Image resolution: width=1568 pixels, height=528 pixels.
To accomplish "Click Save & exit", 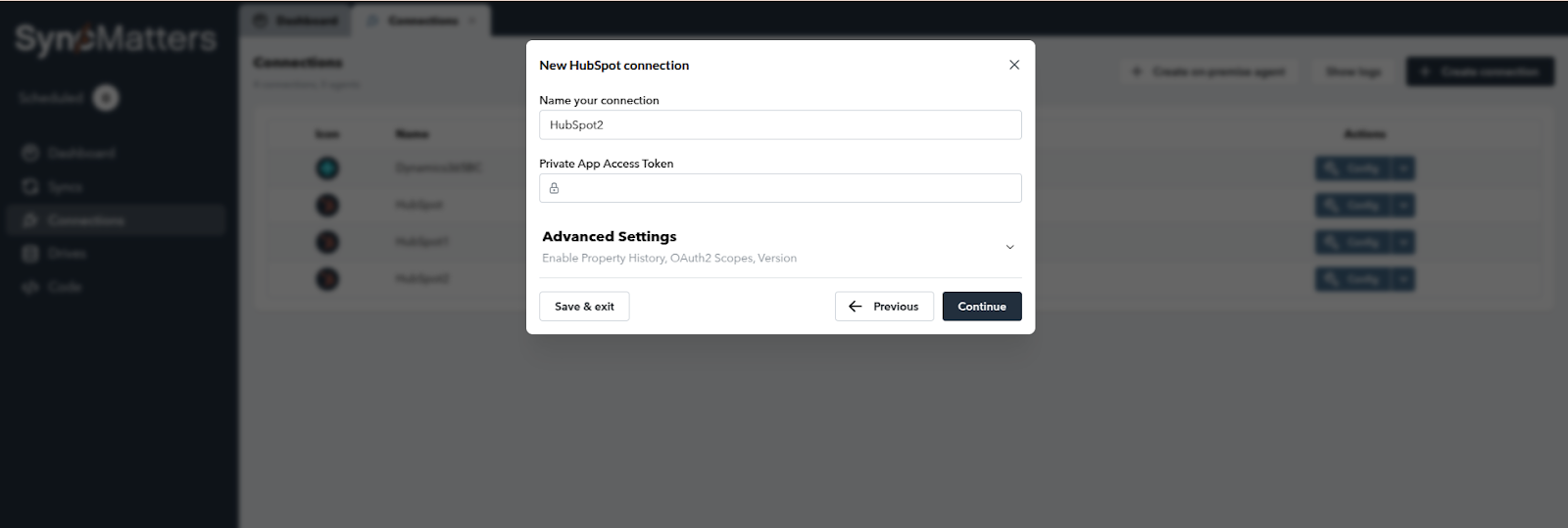I will [x=584, y=307].
